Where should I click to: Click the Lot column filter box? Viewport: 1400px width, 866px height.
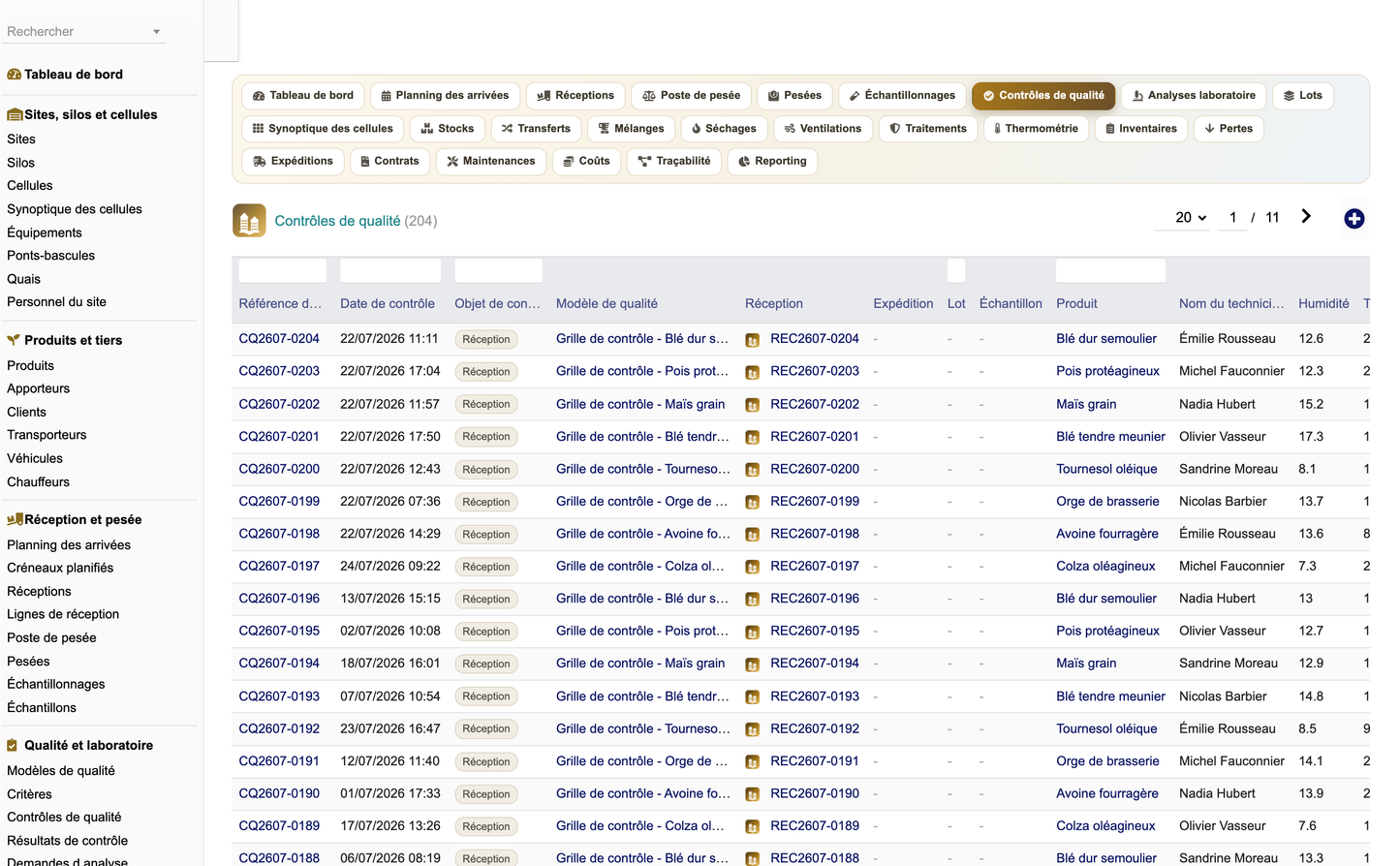point(956,270)
